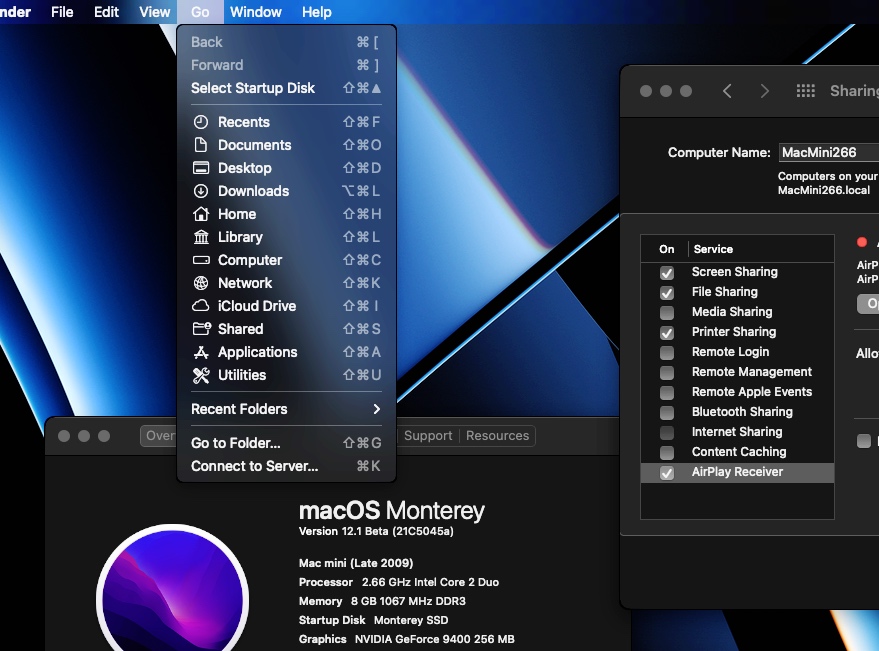879x651 pixels.
Task: Click the Computer Name input field
Action: pyautogui.click(x=829, y=153)
